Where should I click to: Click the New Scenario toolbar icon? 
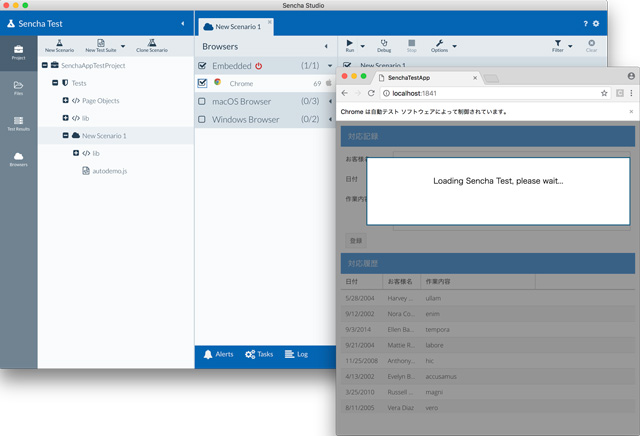click(59, 45)
